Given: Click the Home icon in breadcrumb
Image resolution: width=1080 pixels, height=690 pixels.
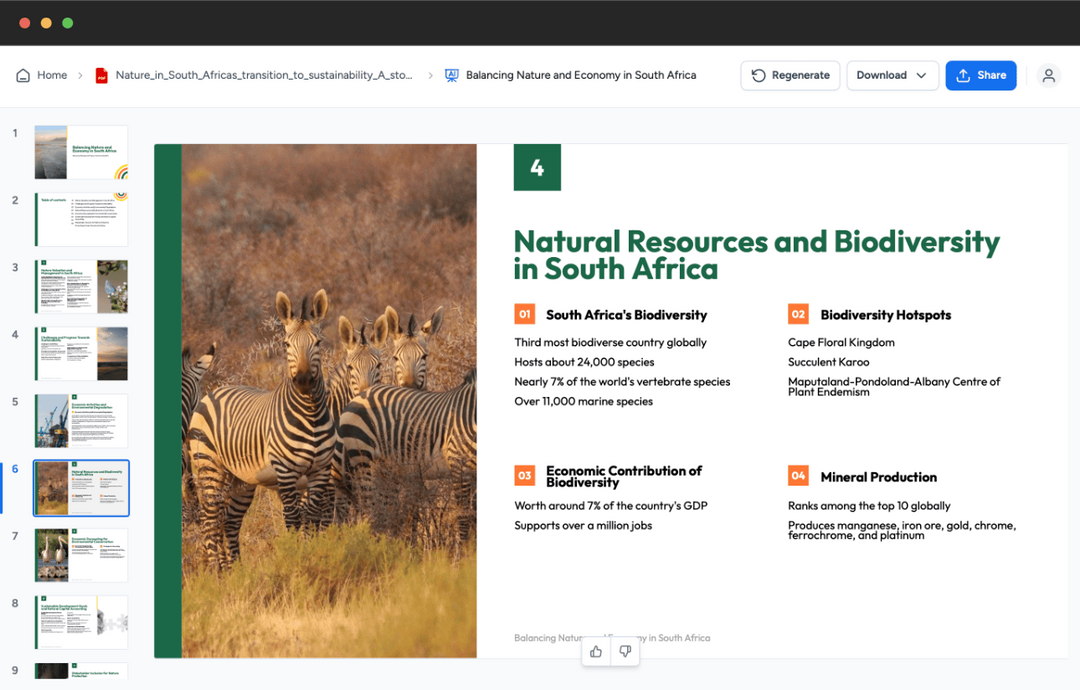Looking at the screenshot, I should coord(23,75).
